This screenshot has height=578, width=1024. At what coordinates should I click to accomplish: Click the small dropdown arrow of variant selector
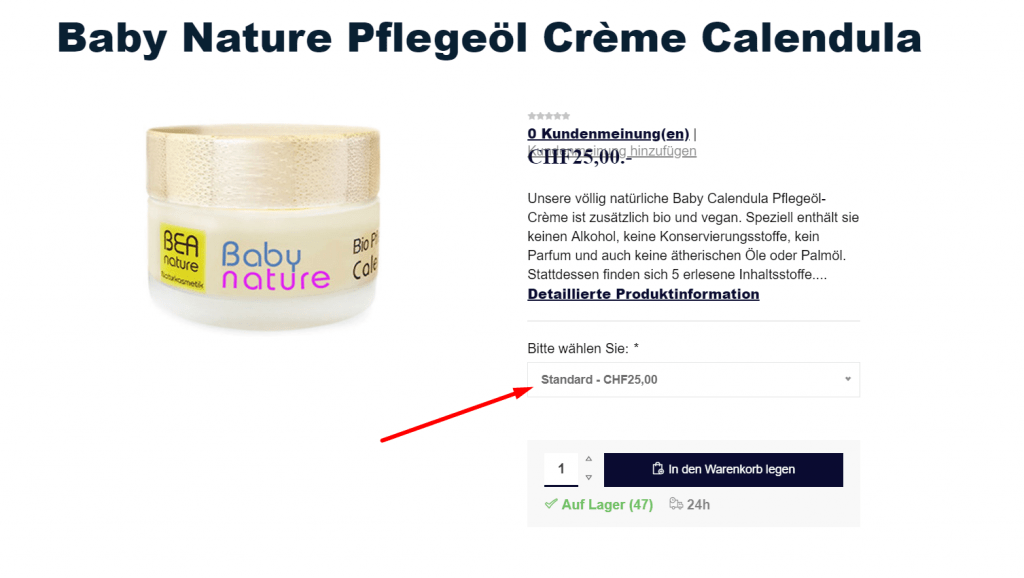(848, 379)
